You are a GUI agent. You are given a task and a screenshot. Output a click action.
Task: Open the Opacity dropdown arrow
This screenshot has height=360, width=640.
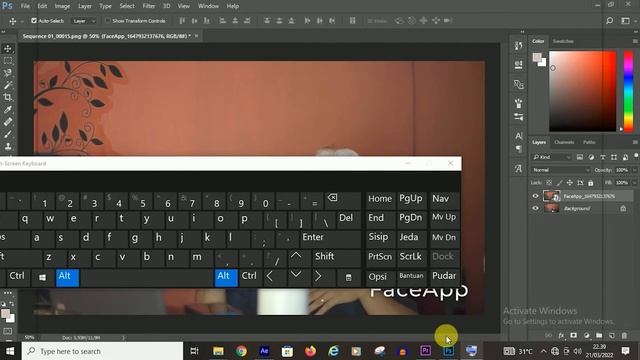635,170
